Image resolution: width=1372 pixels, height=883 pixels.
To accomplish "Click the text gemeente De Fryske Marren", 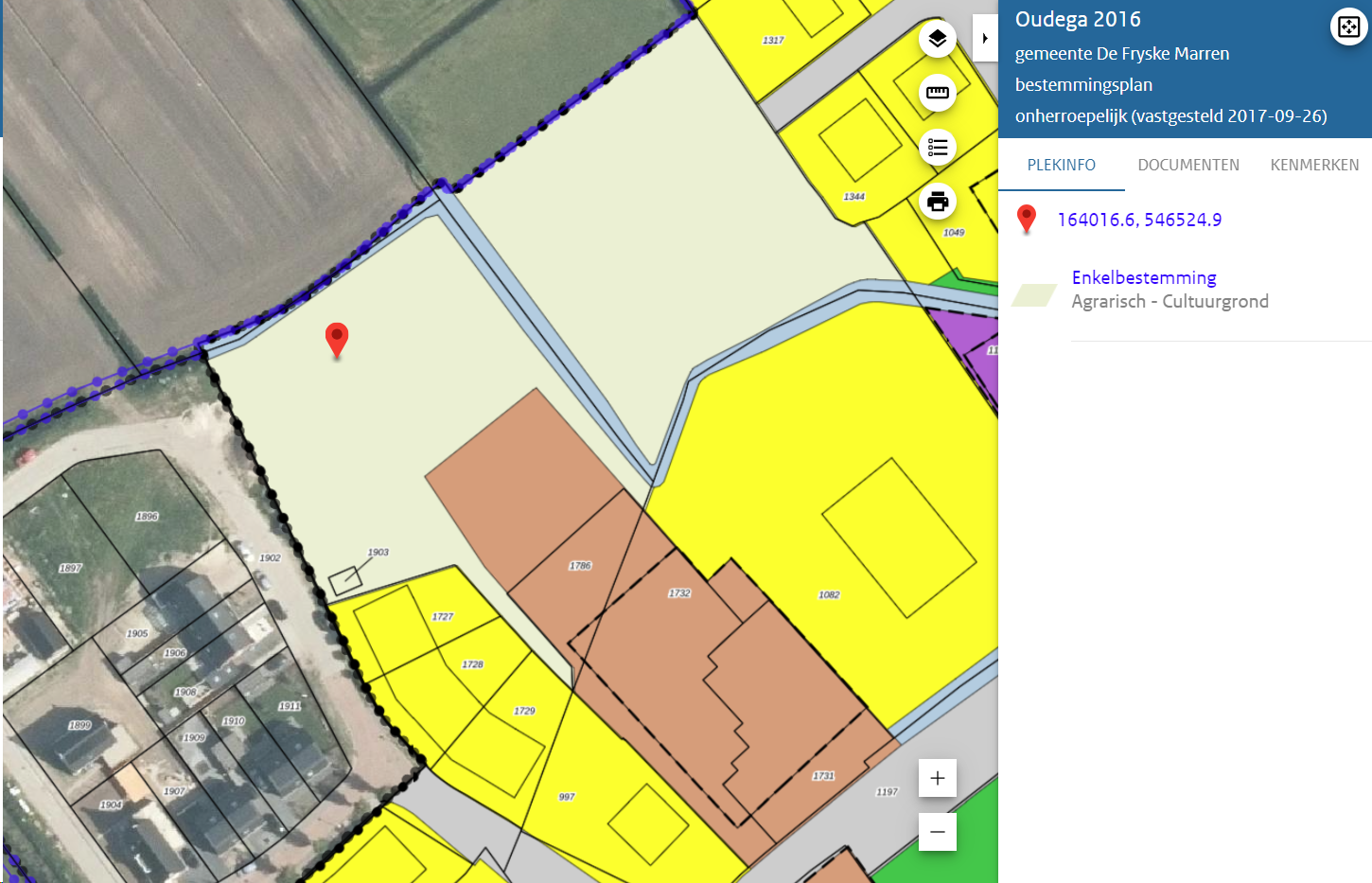I will pyautogui.click(x=1122, y=54).
